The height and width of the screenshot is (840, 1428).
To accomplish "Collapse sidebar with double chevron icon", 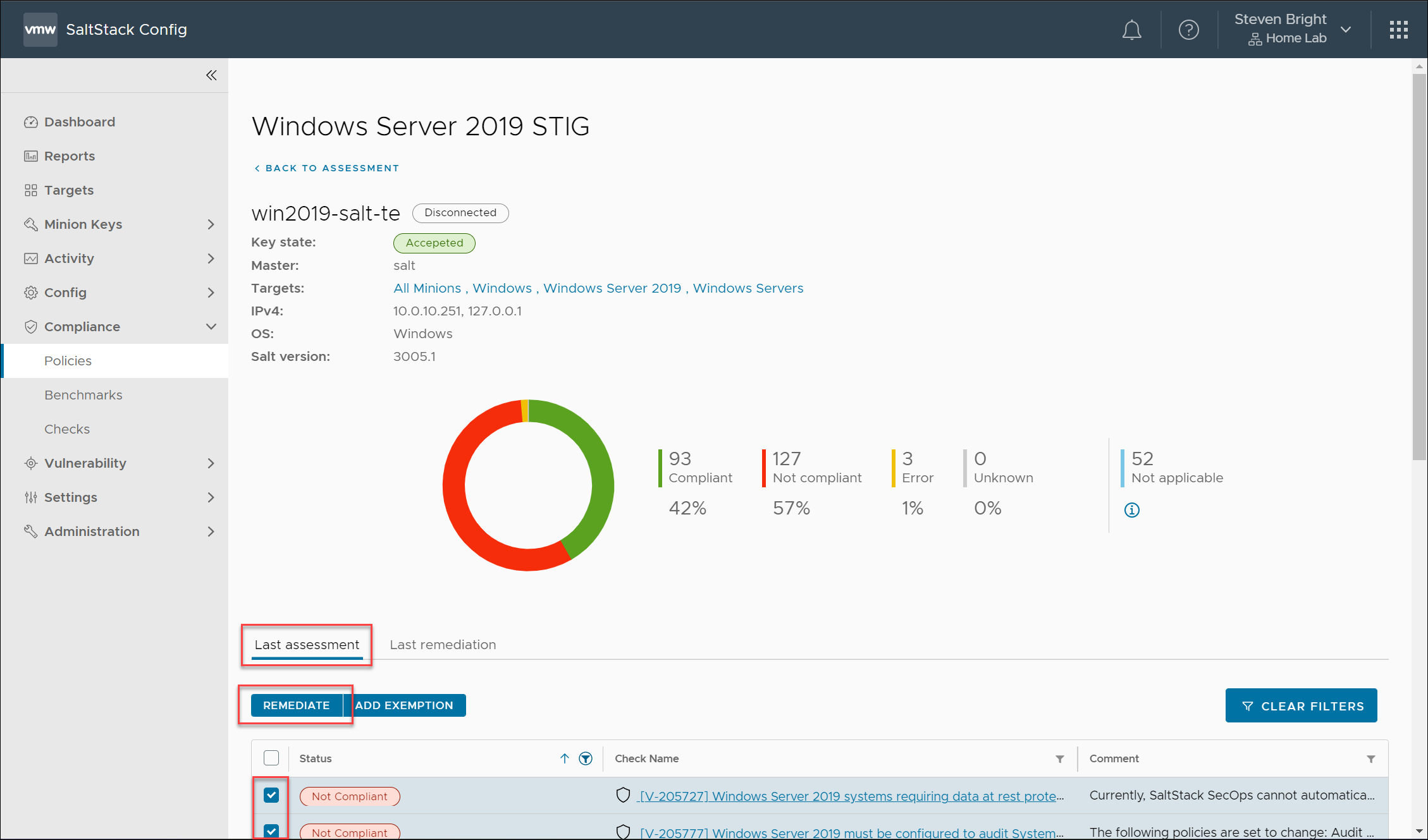I will pyautogui.click(x=211, y=76).
